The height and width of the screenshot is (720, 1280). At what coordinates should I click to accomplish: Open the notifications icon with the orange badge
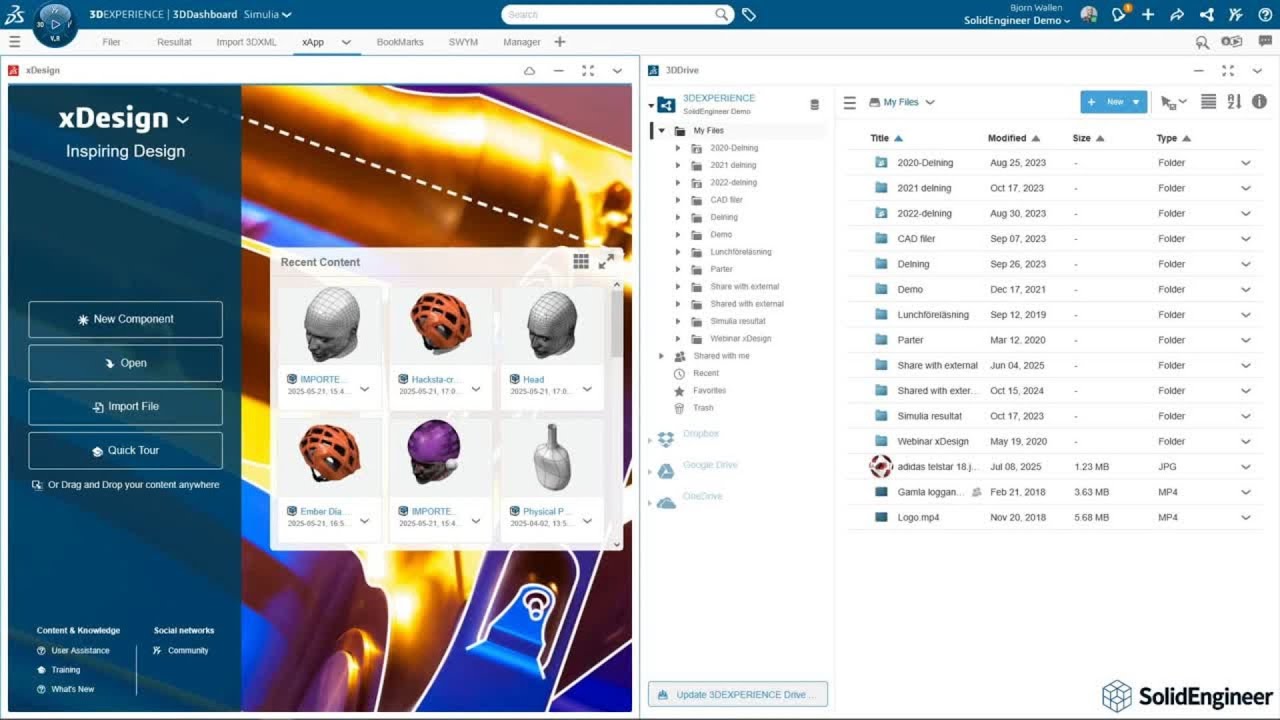click(1119, 15)
